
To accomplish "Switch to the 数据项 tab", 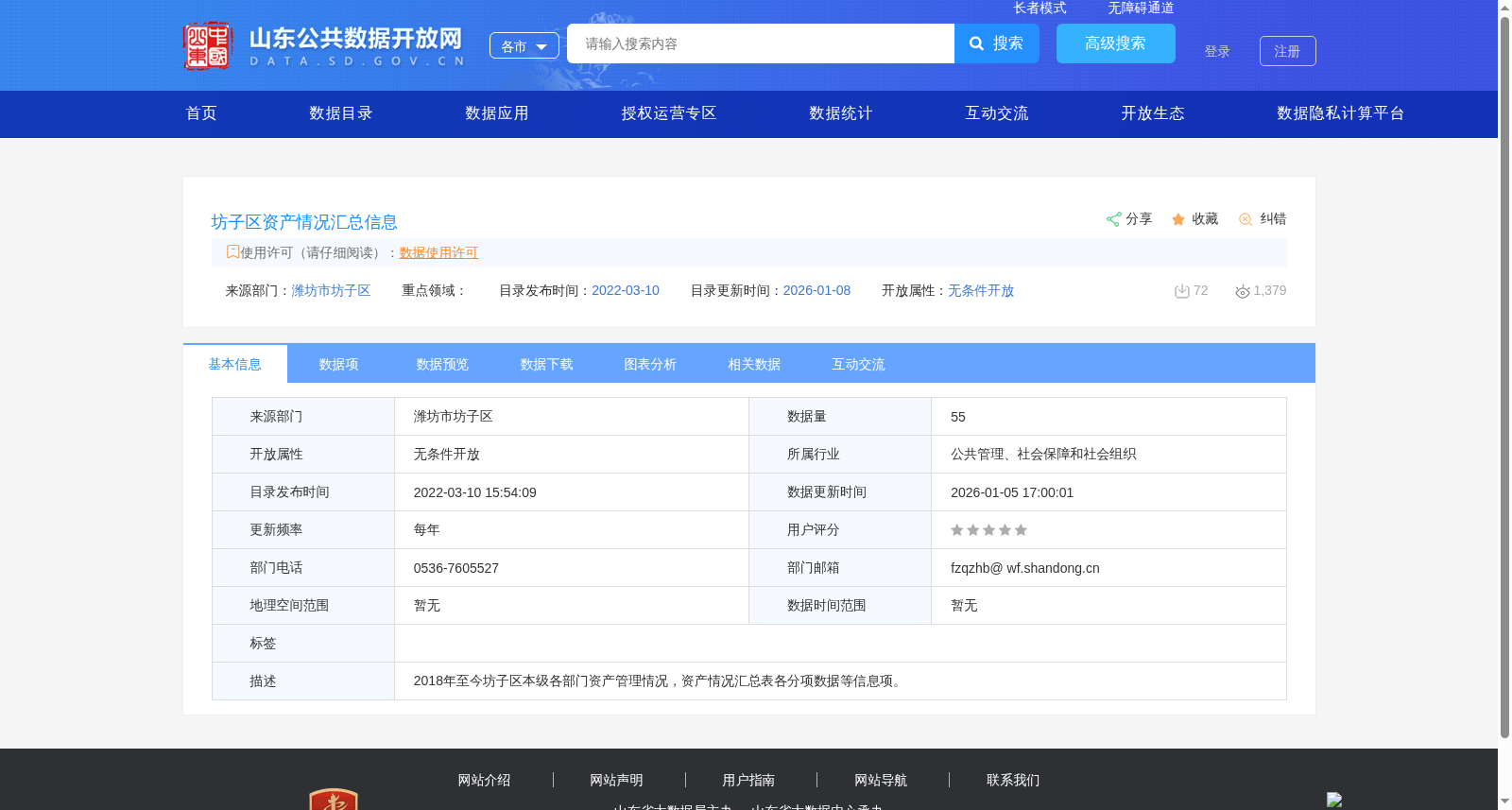I will pyautogui.click(x=339, y=364).
